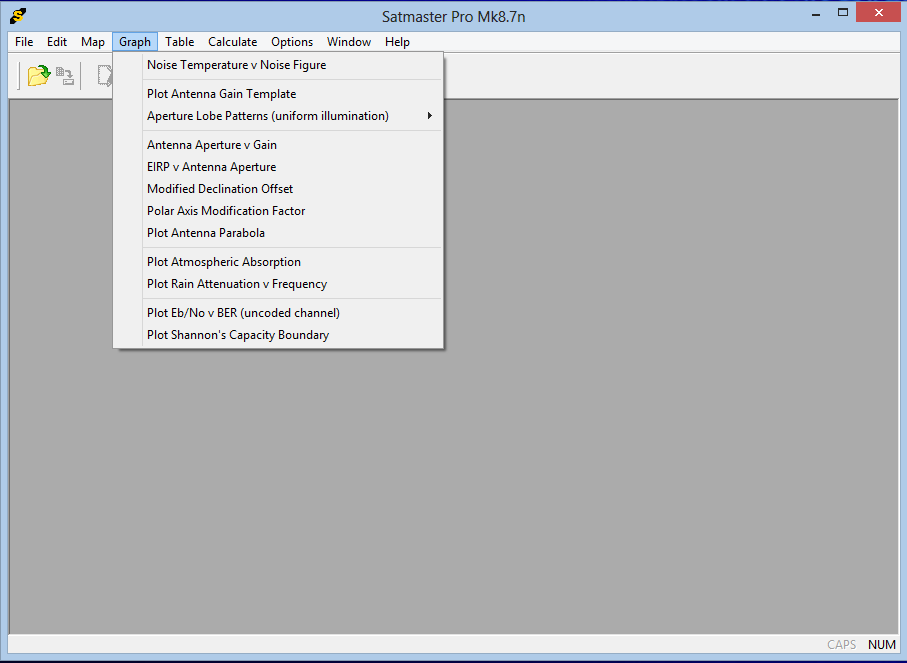907x663 pixels.
Task: Open the Help menu
Action: pos(397,42)
